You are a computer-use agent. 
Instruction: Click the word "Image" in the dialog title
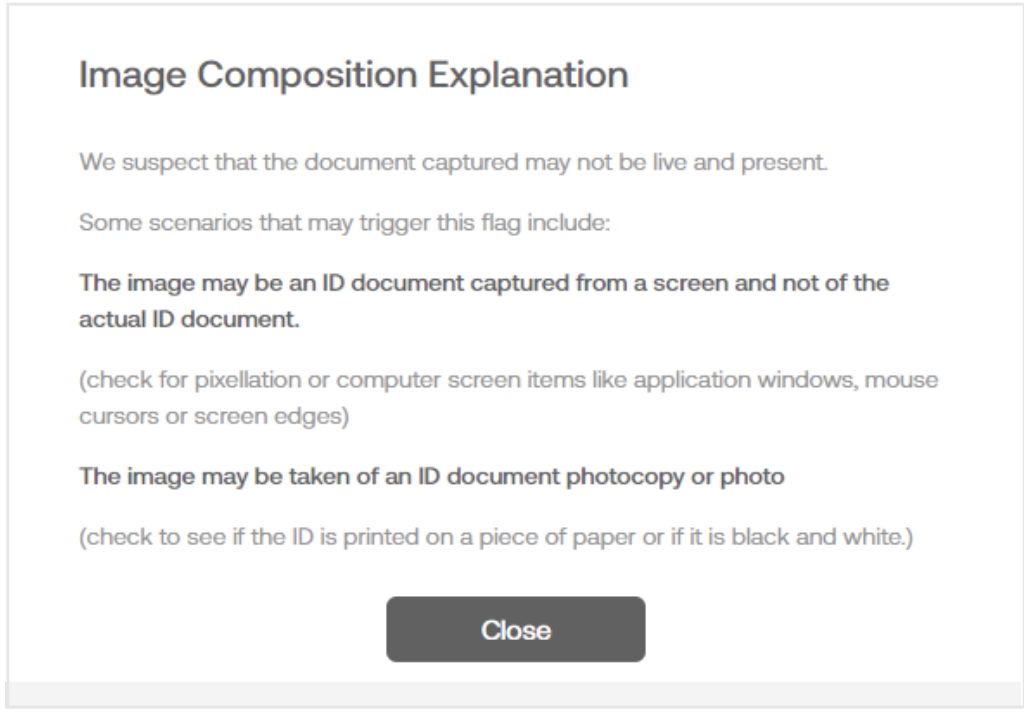click(x=133, y=75)
